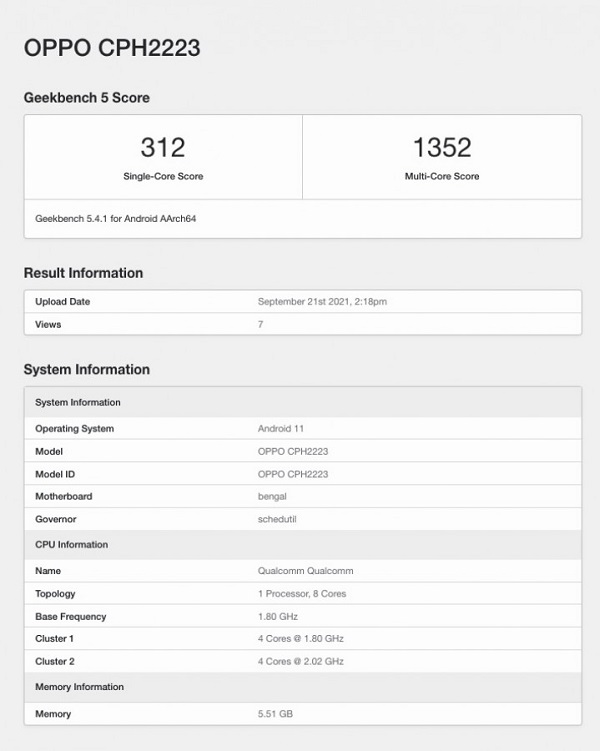This screenshot has width=600, height=751.
Task: Click the System Information table header row
Action: (303, 402)
